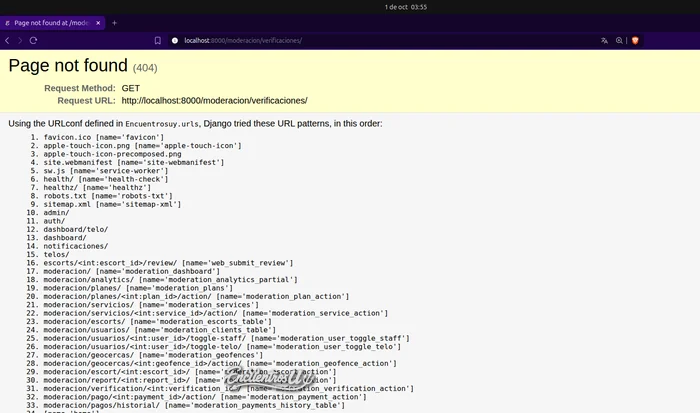Click the 'moderacion/ [name='moderation_dashboard']' row
Screen dimensions: 700x413
coord(132,271)
